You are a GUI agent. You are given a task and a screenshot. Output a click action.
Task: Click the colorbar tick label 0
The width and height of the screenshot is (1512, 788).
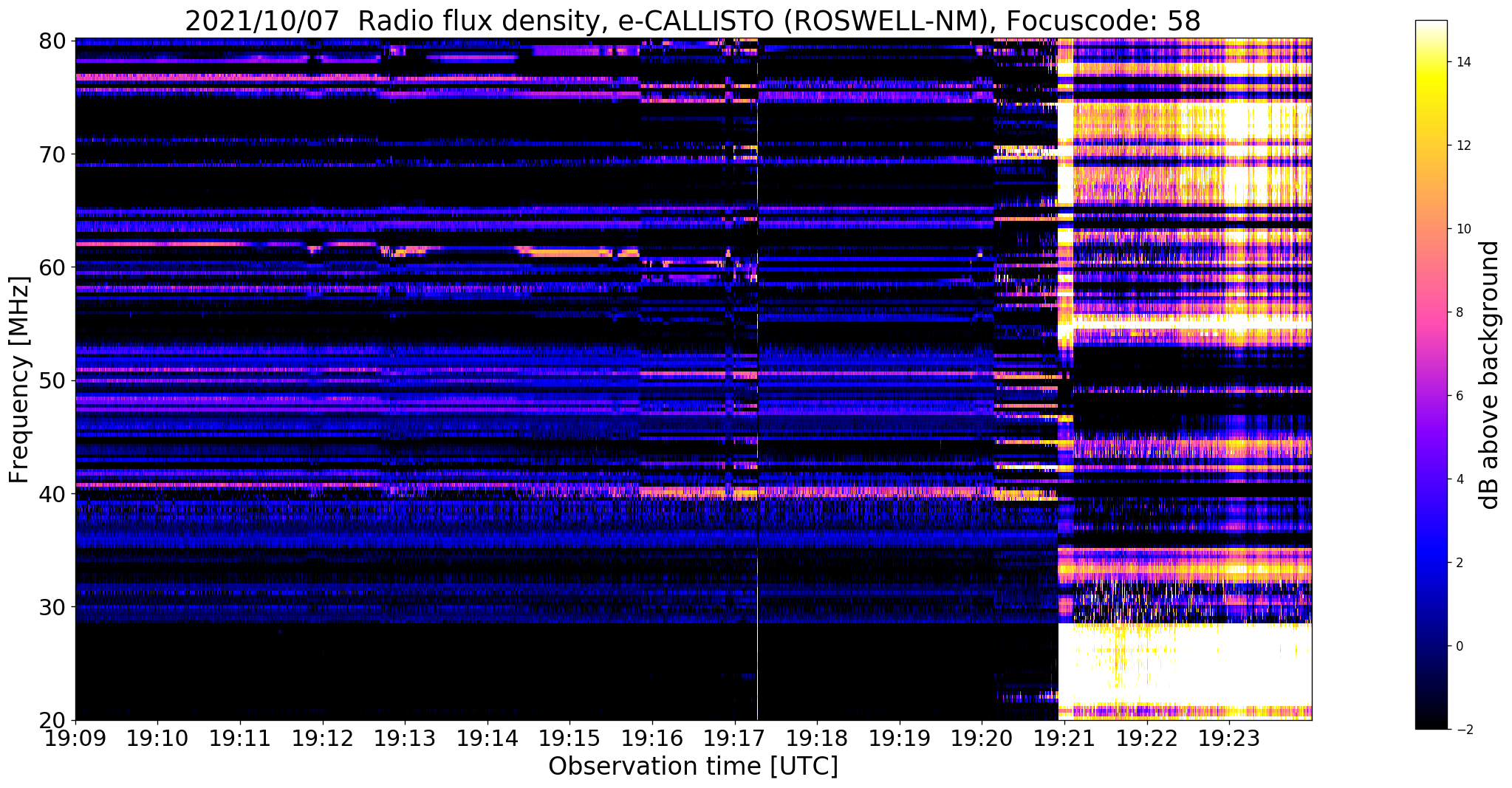[x=1459, y=646]
